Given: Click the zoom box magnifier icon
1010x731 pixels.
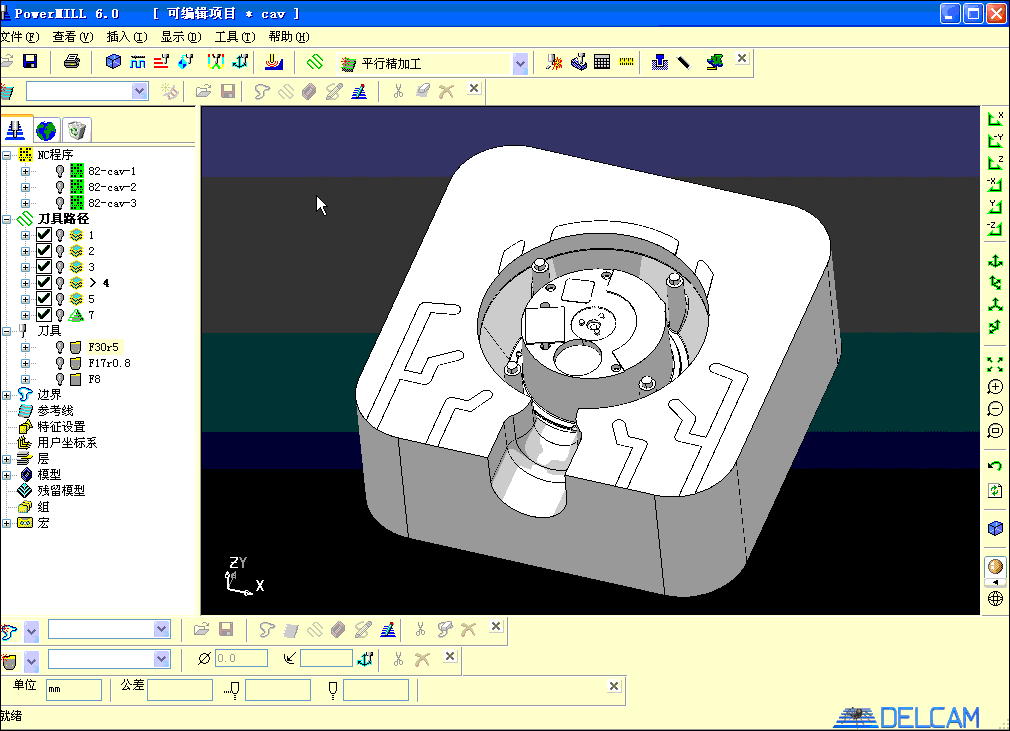Looking at the screenshot, I should 995,431.
